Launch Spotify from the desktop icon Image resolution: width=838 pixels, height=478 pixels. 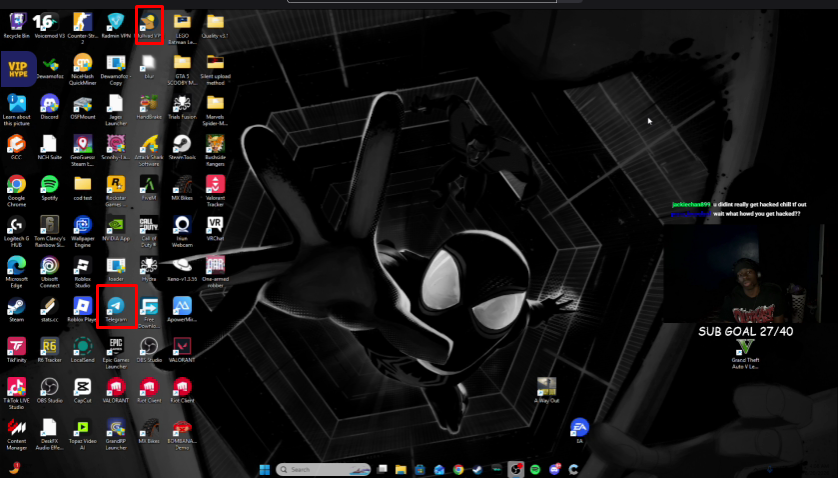pyautogui.click(x=49, y=188)
